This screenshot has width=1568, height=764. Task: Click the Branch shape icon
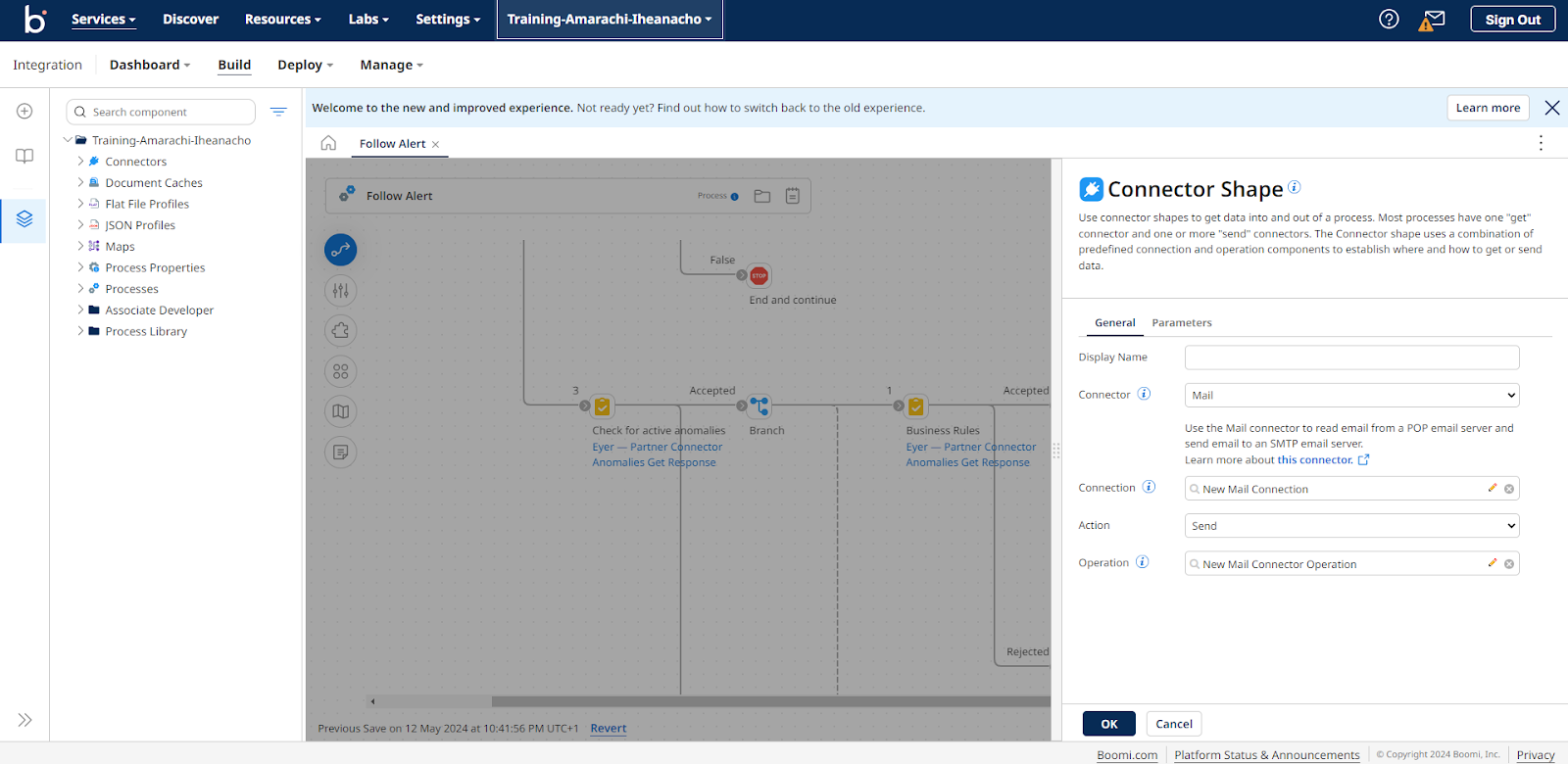759,406
